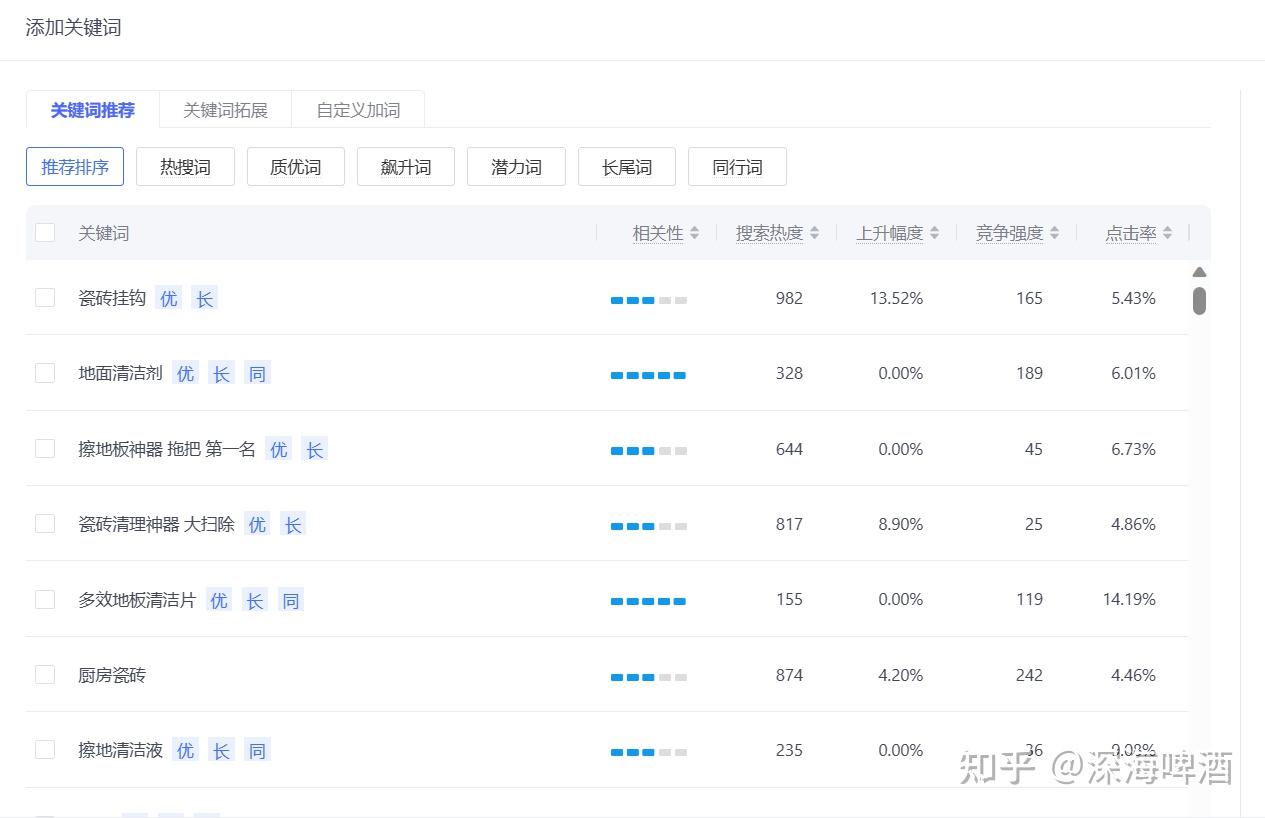Click search heat value 817
This screenshot has height=818, width=1265.
coord(789,524)
